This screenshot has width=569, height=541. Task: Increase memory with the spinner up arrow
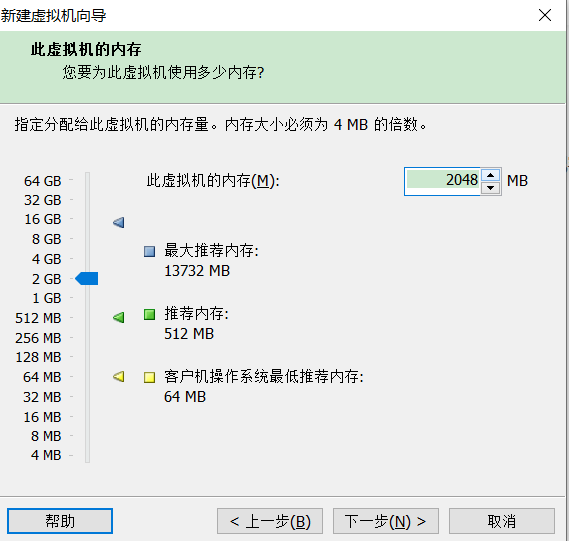tap(491, 175)
